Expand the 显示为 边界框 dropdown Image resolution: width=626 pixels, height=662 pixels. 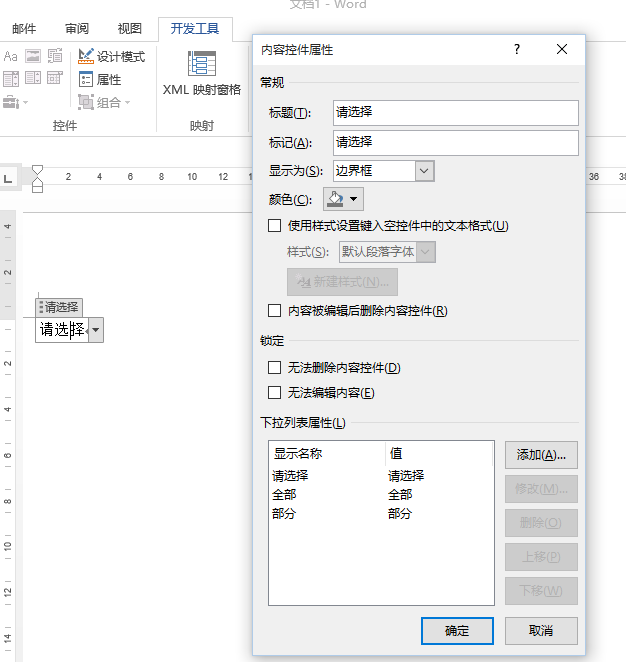[x=424, y=171]
